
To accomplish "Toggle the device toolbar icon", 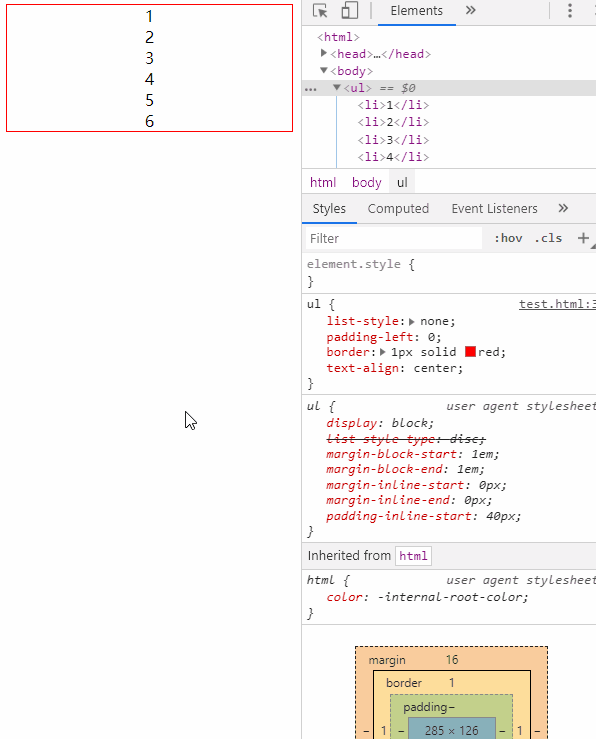I will coord(350,10).
